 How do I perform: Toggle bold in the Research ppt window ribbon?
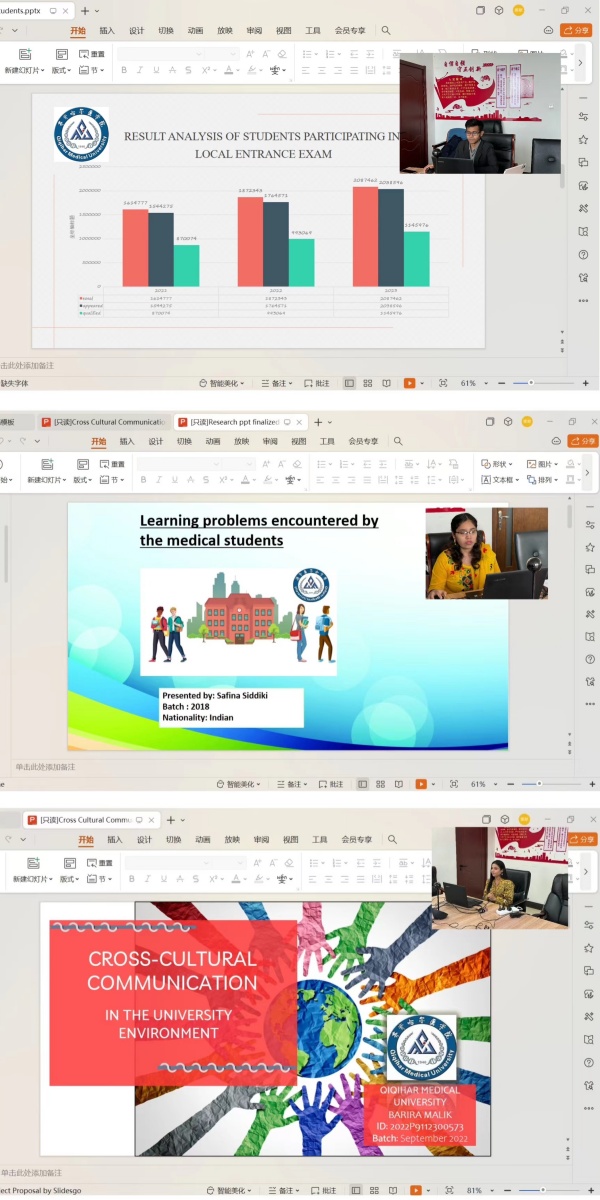pyautogui.click(x=143, y=480)
